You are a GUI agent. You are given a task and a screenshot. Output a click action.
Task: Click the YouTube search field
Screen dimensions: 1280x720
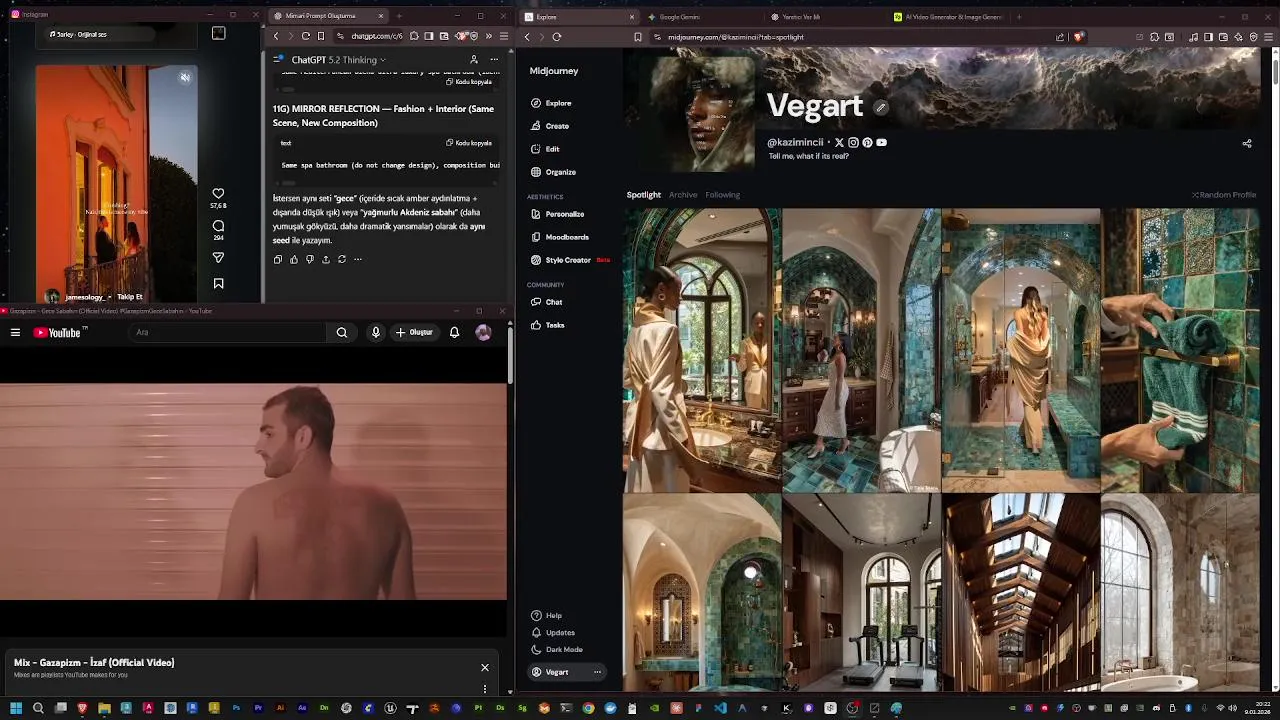tap(228, 333)
